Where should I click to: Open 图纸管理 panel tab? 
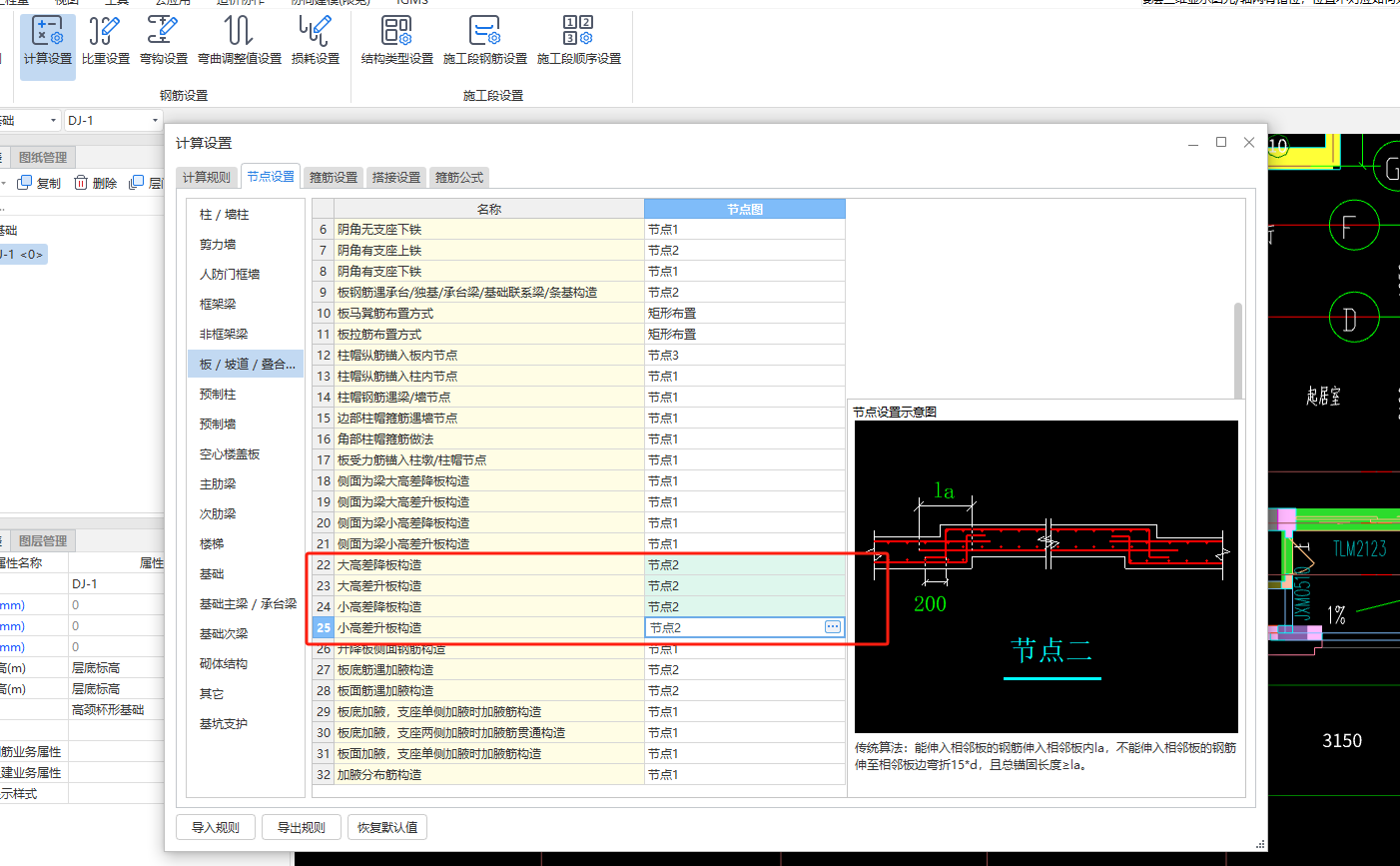click(x=43, y=157)
